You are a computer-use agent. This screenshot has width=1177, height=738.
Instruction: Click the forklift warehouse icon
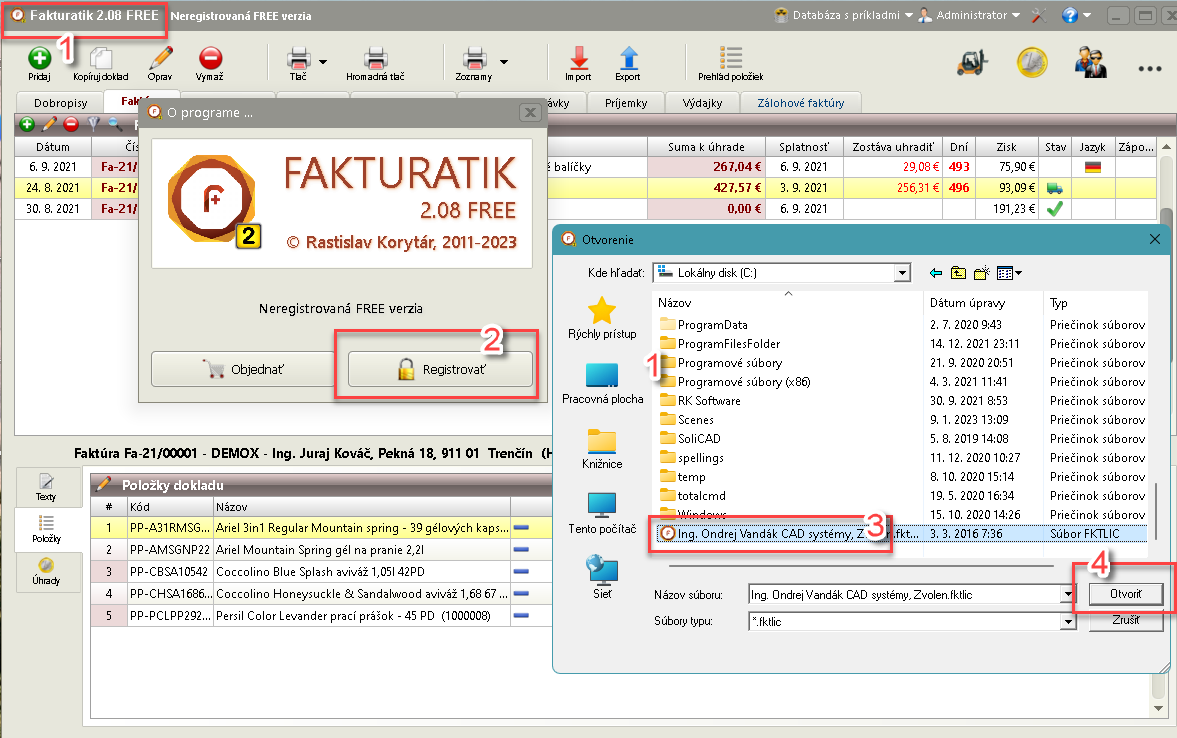(x=972, y=62)
